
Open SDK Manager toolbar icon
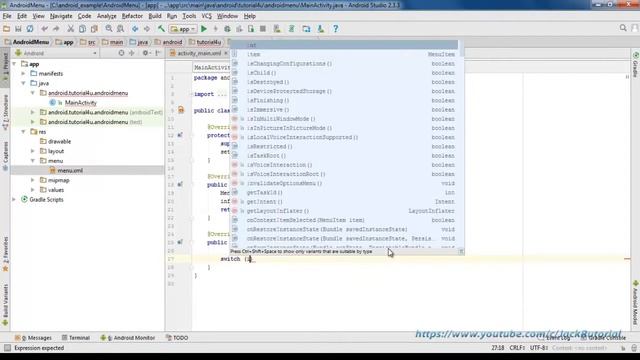321,29
